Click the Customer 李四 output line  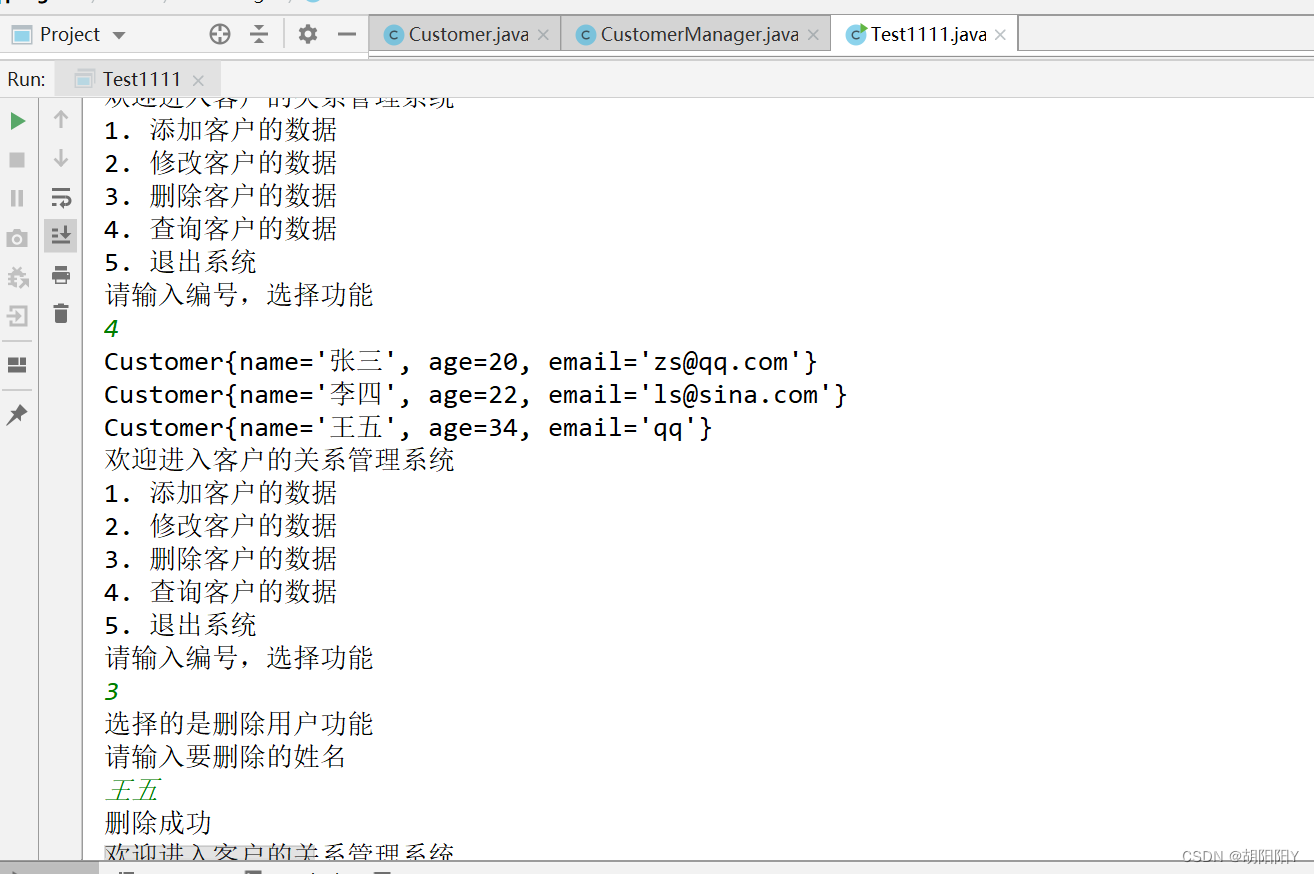[476, 394]
